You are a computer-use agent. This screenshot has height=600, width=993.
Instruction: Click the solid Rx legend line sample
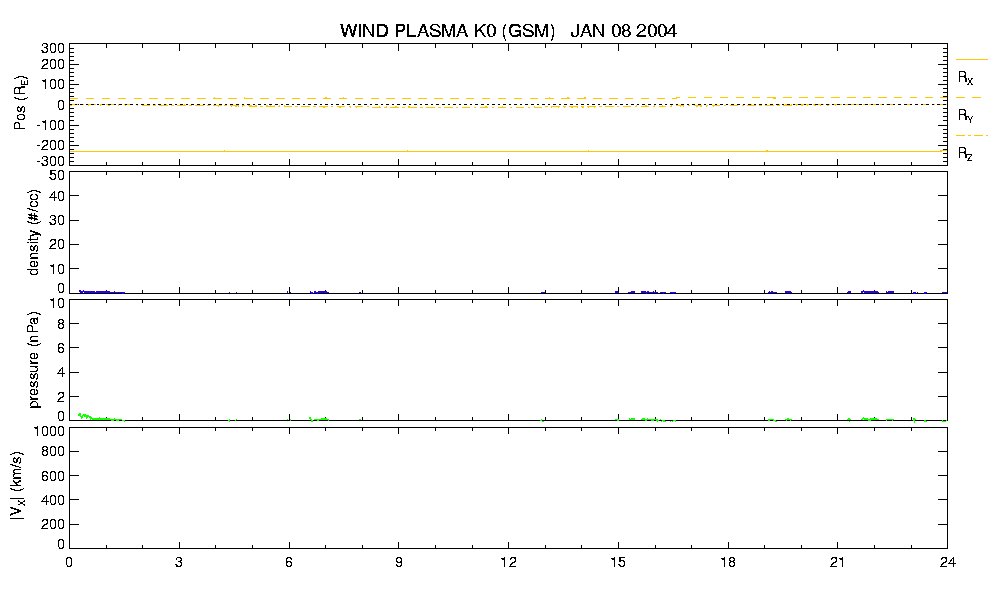[971, 60]
